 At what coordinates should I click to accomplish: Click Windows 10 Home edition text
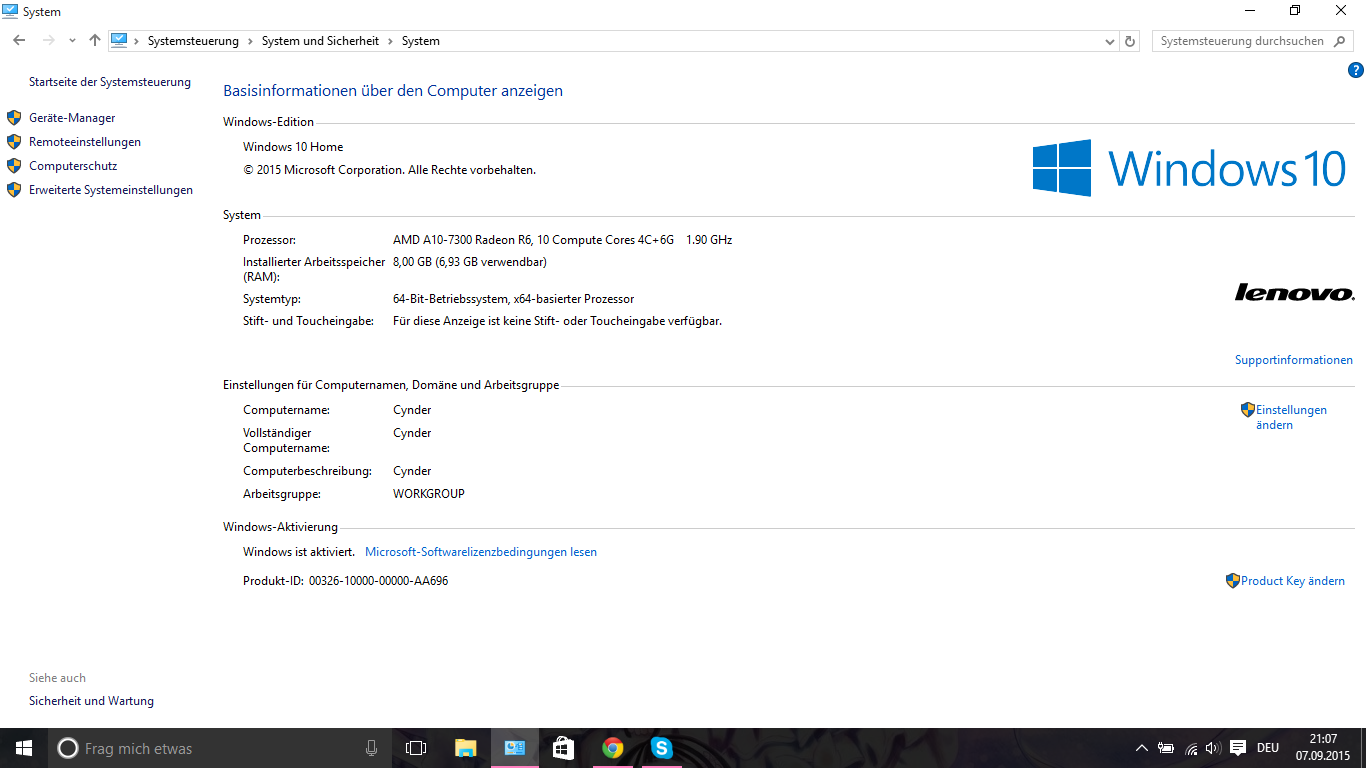pos(293,147)
